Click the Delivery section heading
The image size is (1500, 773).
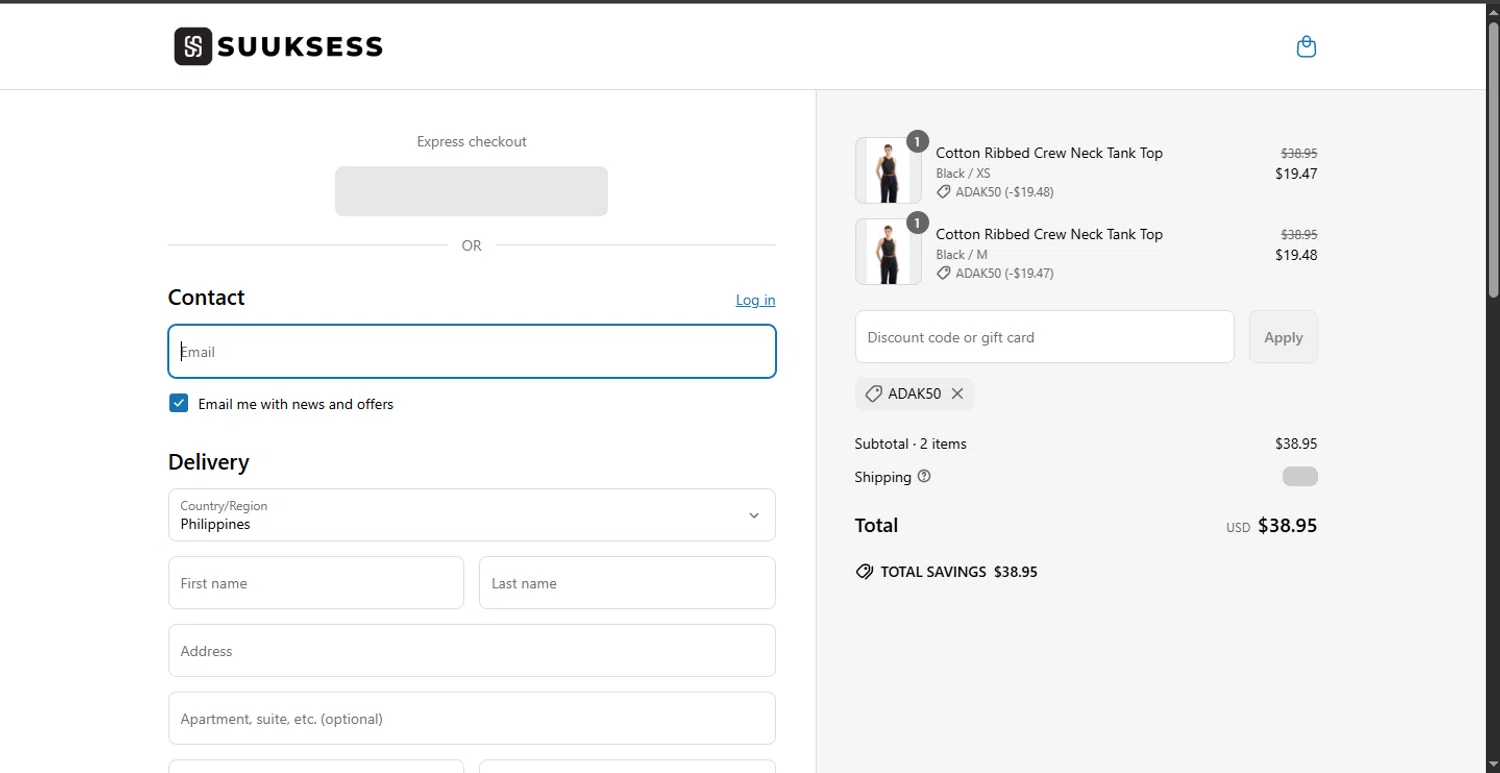click(209, 462)
